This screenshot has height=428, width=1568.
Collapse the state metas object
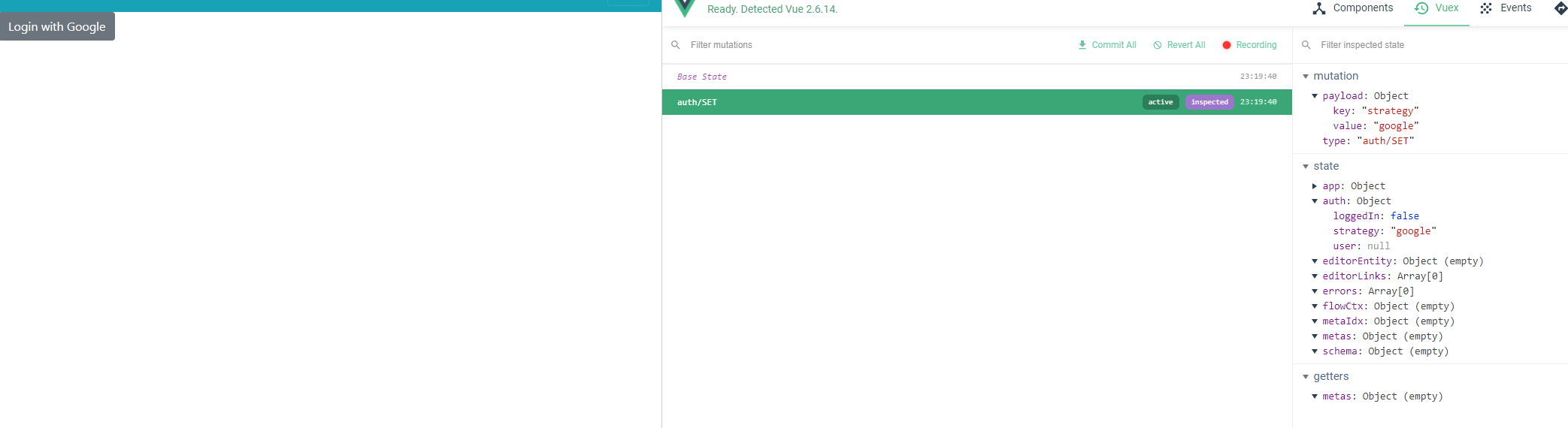coord(1315,336)
